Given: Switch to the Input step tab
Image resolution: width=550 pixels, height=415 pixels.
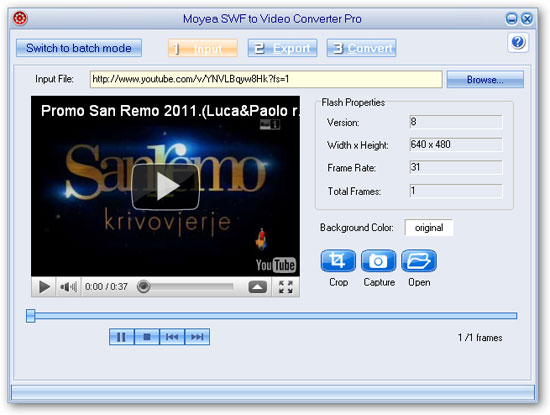Looking at the screenshot, I should 203,48.
